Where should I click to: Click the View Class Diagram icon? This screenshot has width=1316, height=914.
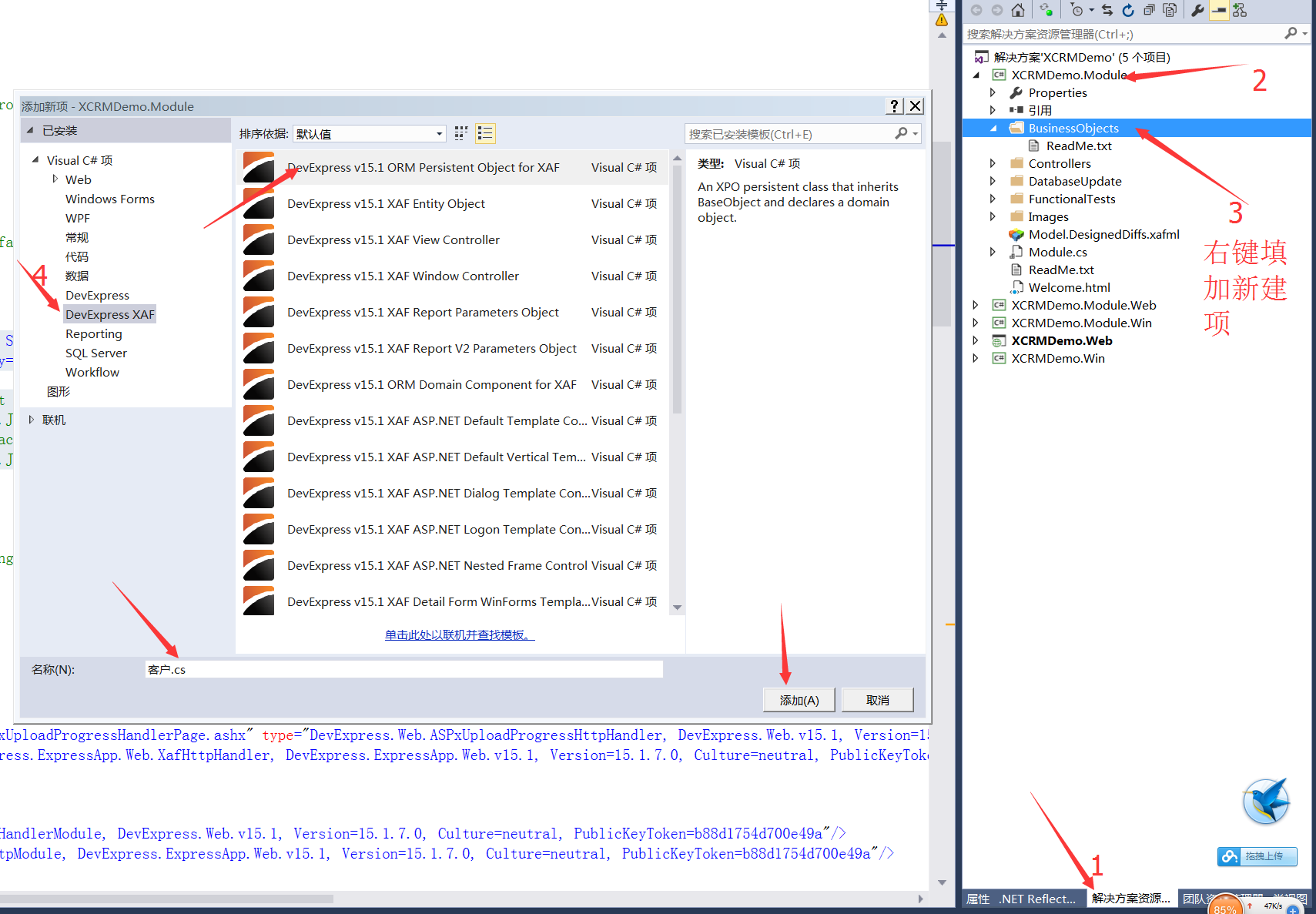tap(1240, 10)
